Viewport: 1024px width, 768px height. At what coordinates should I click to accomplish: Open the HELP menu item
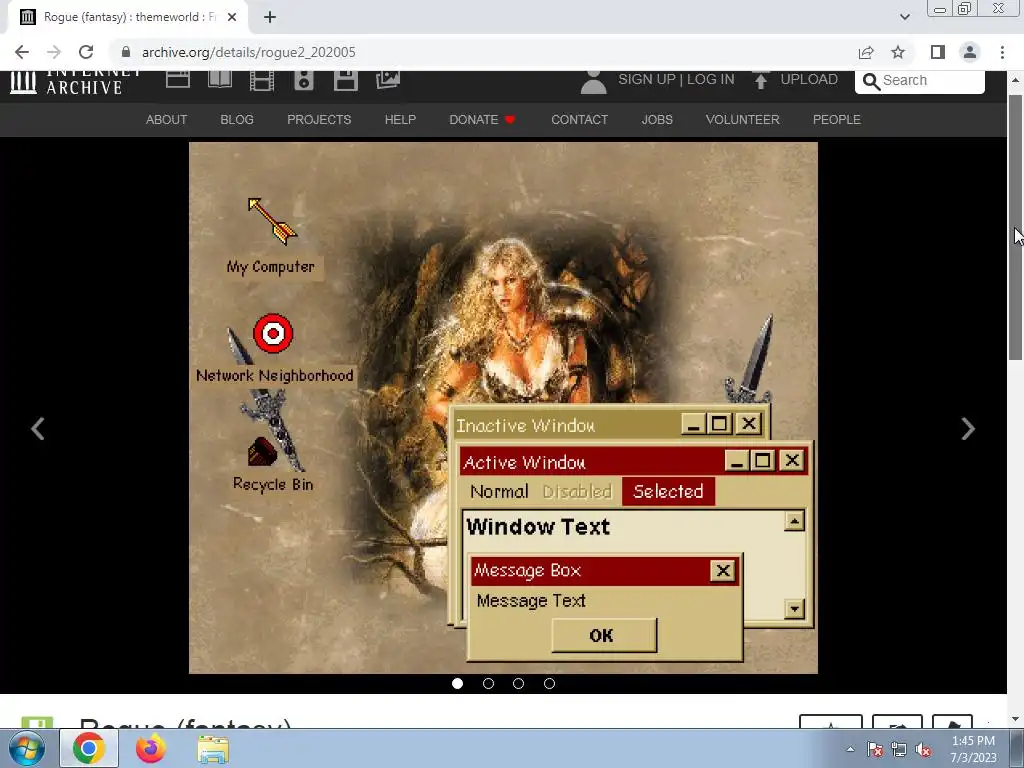(400, 120)
